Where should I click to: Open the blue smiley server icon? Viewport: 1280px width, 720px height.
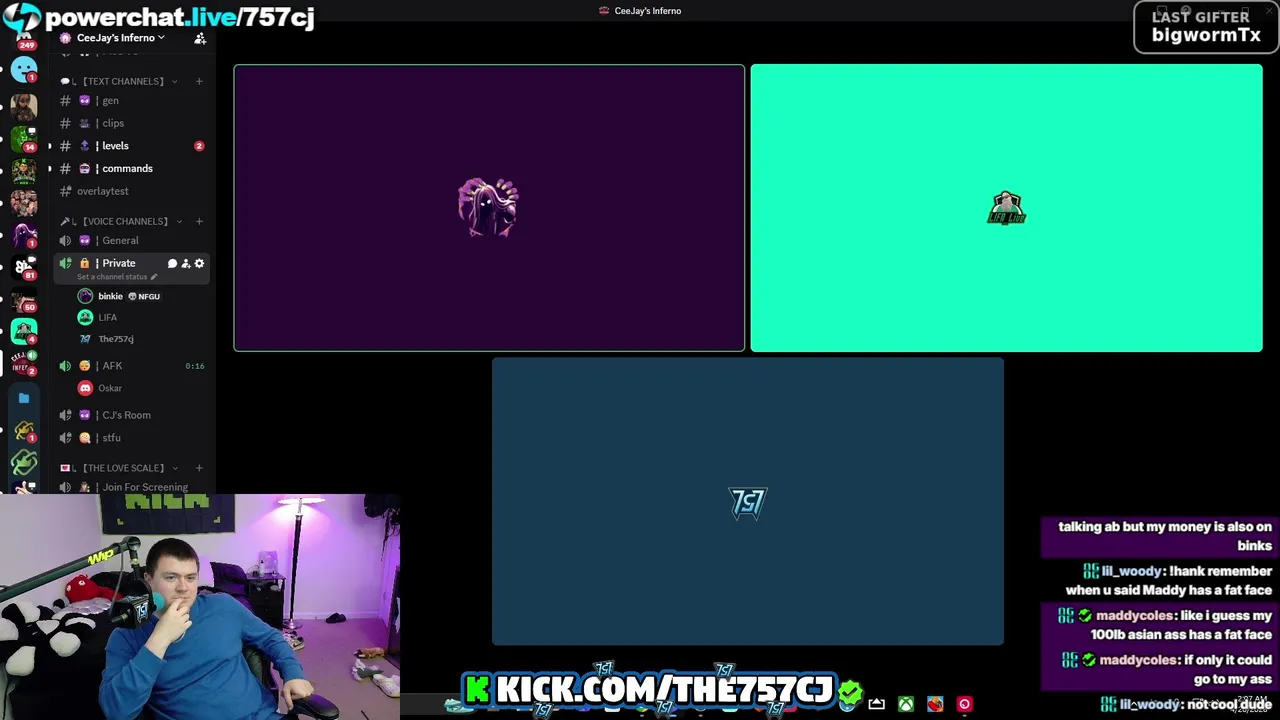coord(24,70)
